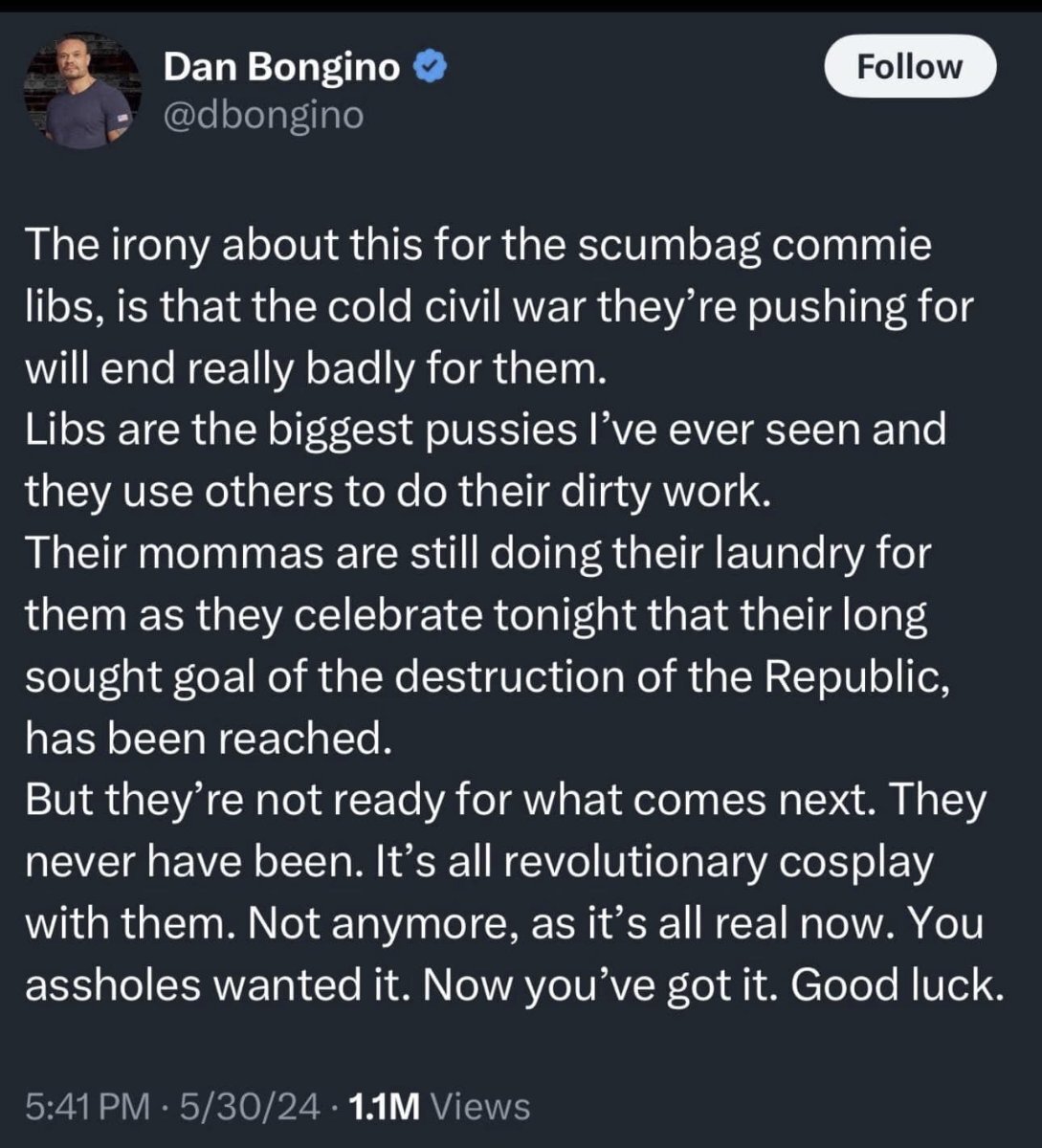Click the line "will end really badly for them."
Screen dimensions: 1042x1148
[316, 368]
